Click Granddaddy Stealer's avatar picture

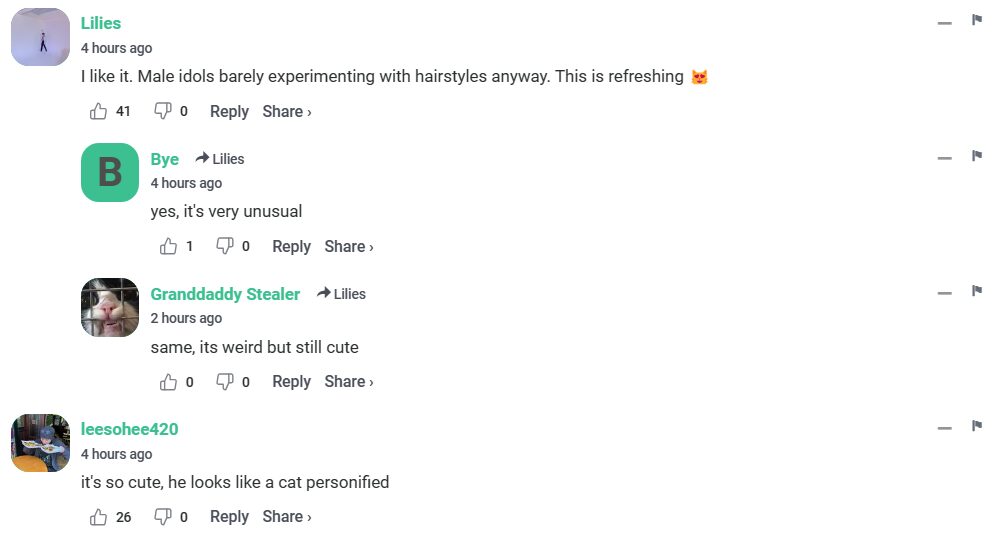pyautogui.click(x=110, y=307)
